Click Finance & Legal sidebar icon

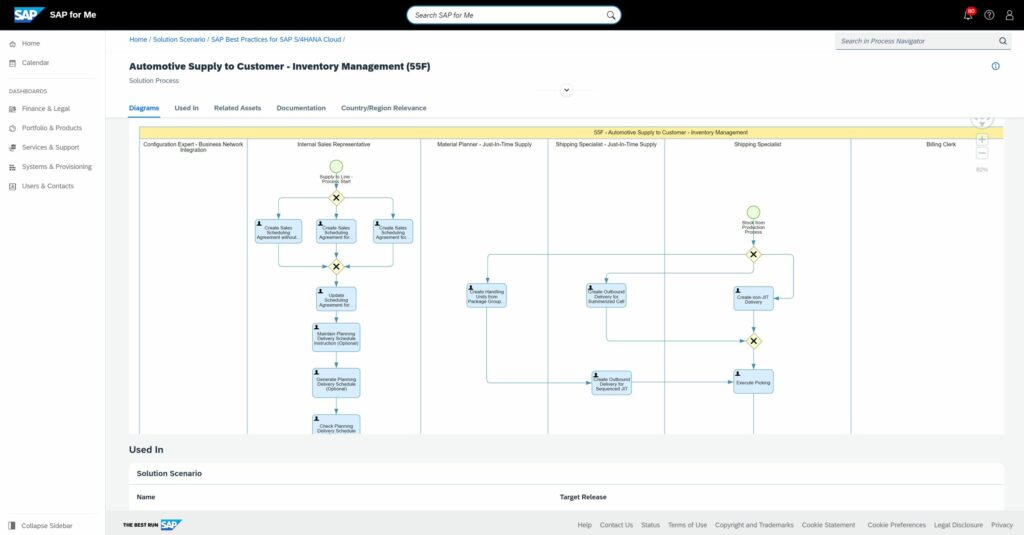pyautogui.click(x=12, y=108)
